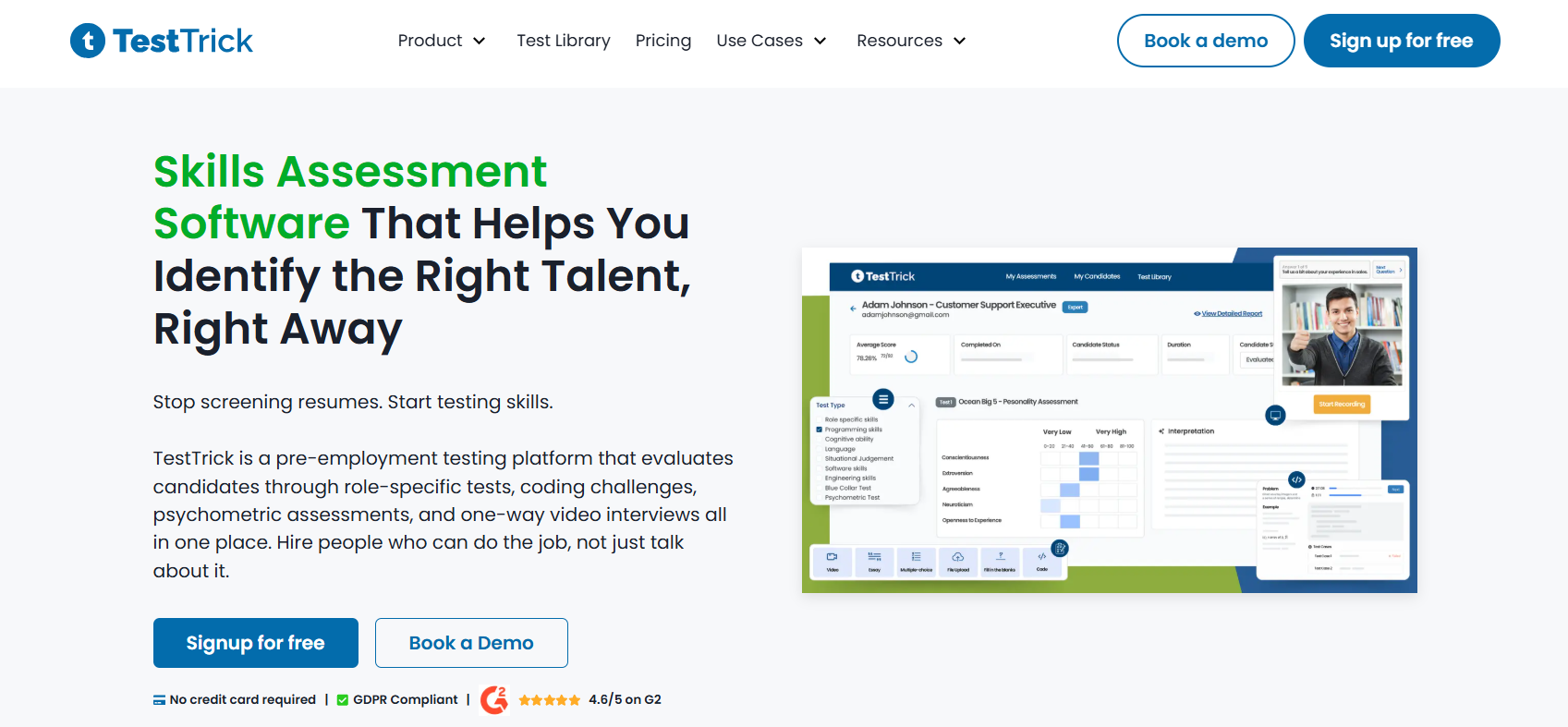This screenshot has height=727, width=1568.
Task: Click the five-star rating graphic
Action: tap(550, 700)
